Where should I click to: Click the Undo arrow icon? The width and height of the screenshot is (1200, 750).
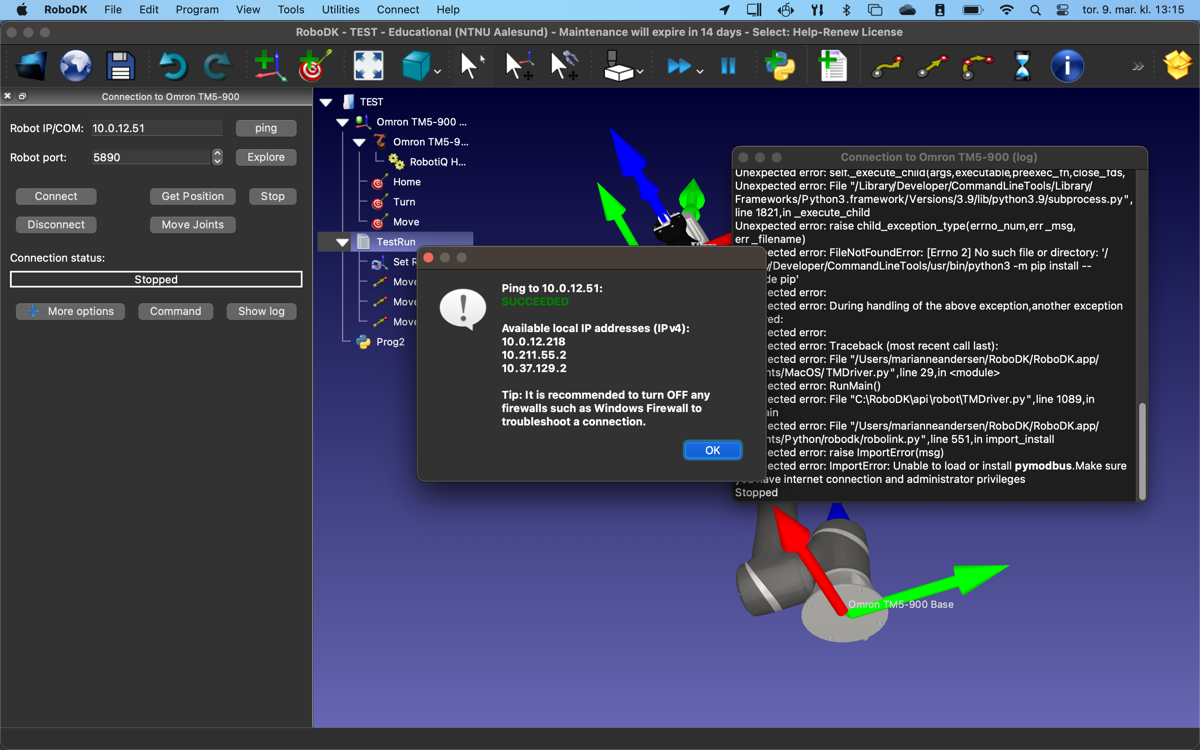pos(173,67)
